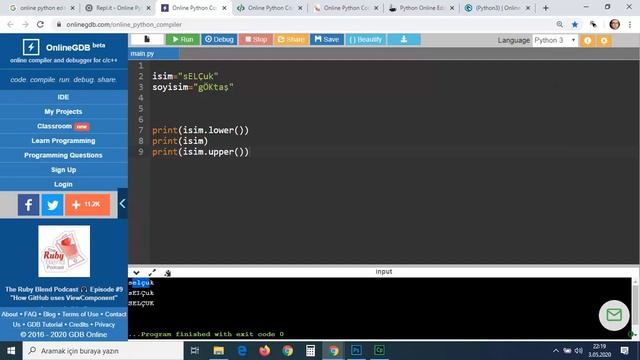The width and height of the screenshot is (640, 360).
Task: Click Login in sidebar
Action: click(x=63, y=184)
